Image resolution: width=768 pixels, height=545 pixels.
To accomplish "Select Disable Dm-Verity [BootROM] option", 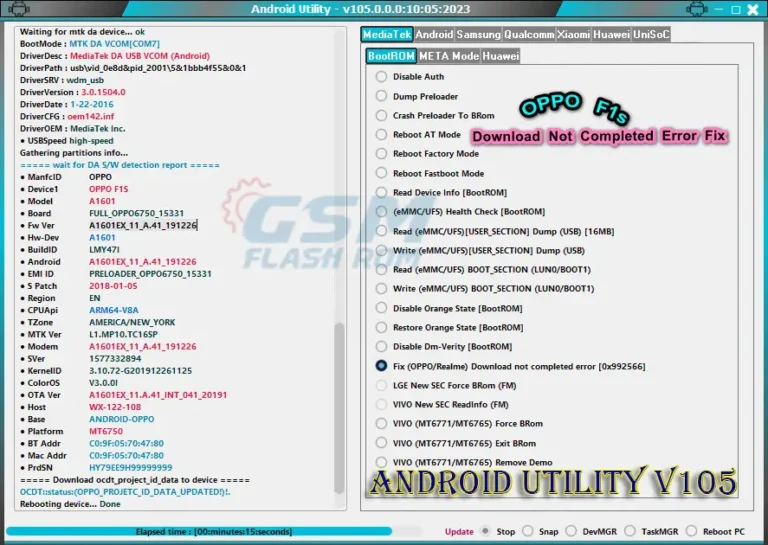I will click(x=381, y=347).
